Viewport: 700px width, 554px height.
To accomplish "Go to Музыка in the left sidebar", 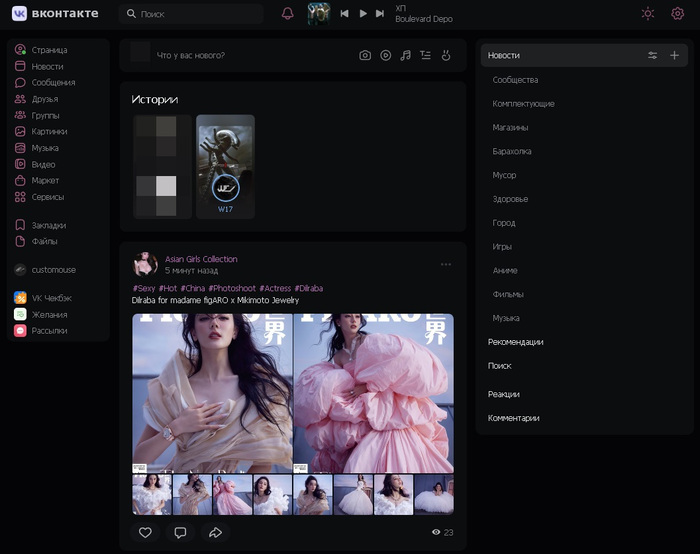I will (45, 148).
